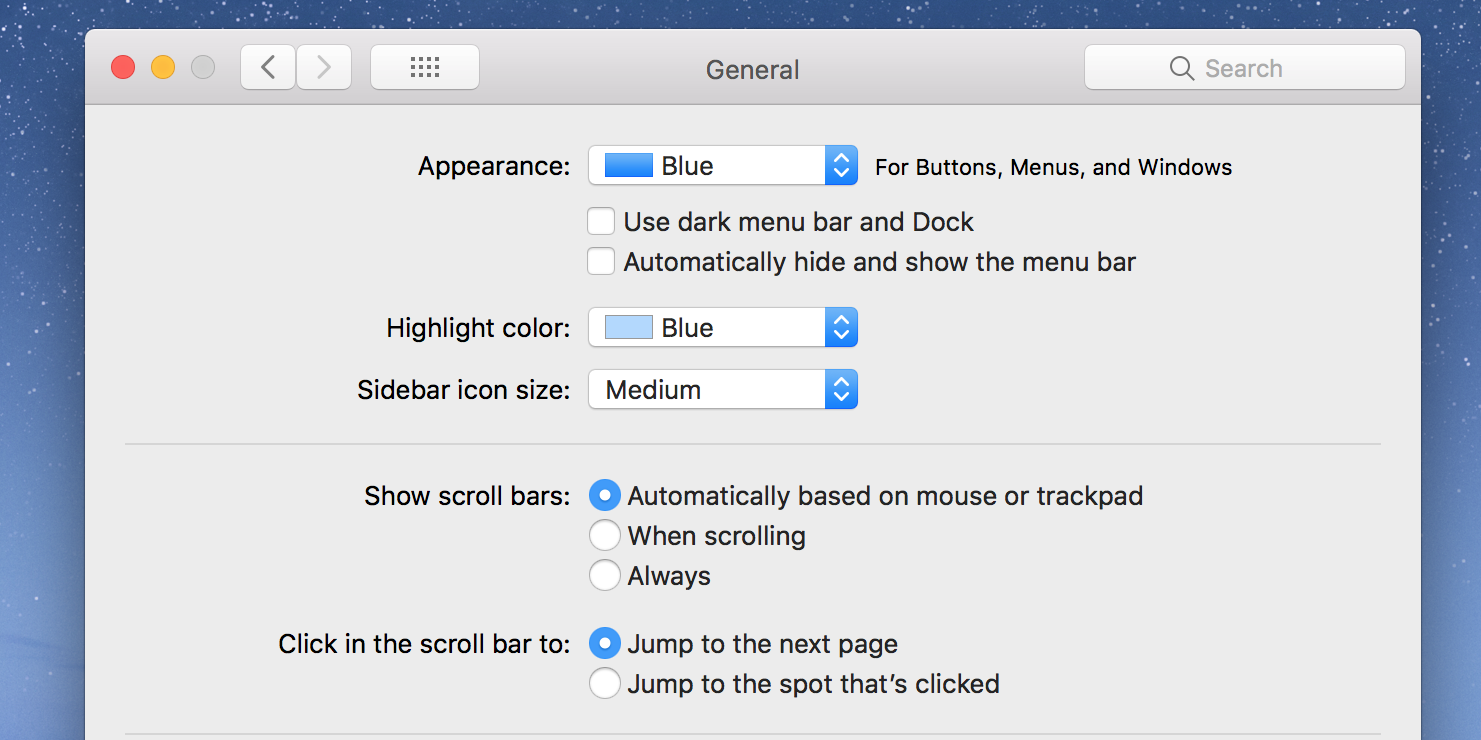Open the Highlight color dropdown
Viewport: 1481px width, 740px height.
tap(722, 328)
